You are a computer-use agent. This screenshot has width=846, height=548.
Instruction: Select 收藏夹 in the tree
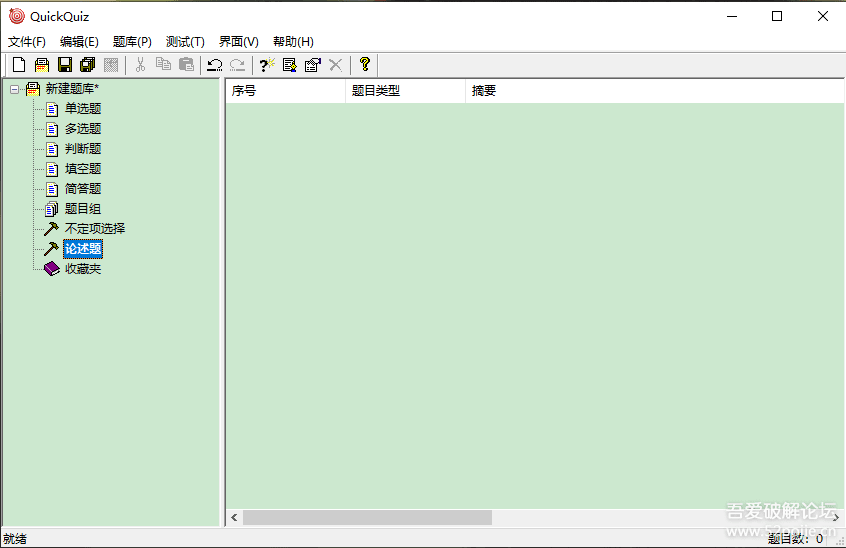click(83, 269)
